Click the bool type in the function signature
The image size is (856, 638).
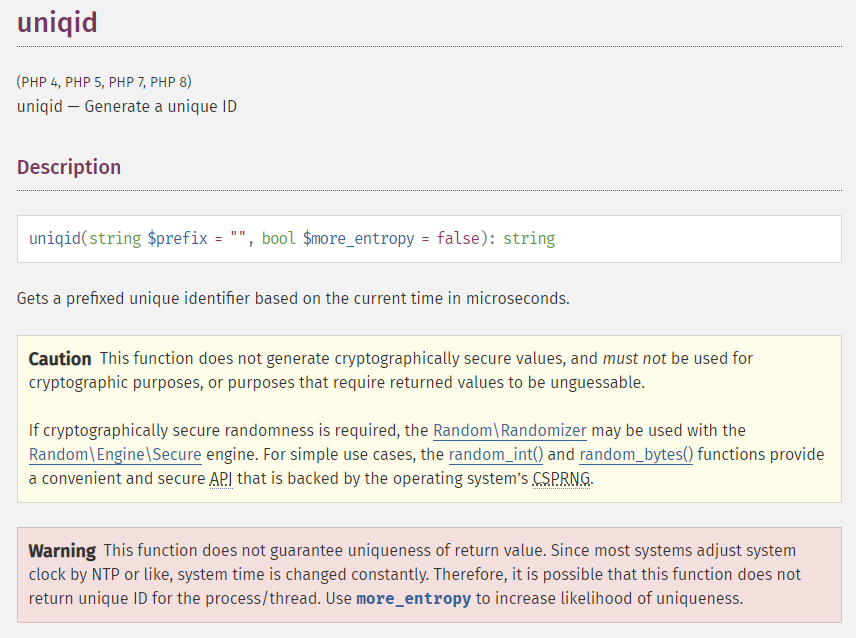[278, 238]
